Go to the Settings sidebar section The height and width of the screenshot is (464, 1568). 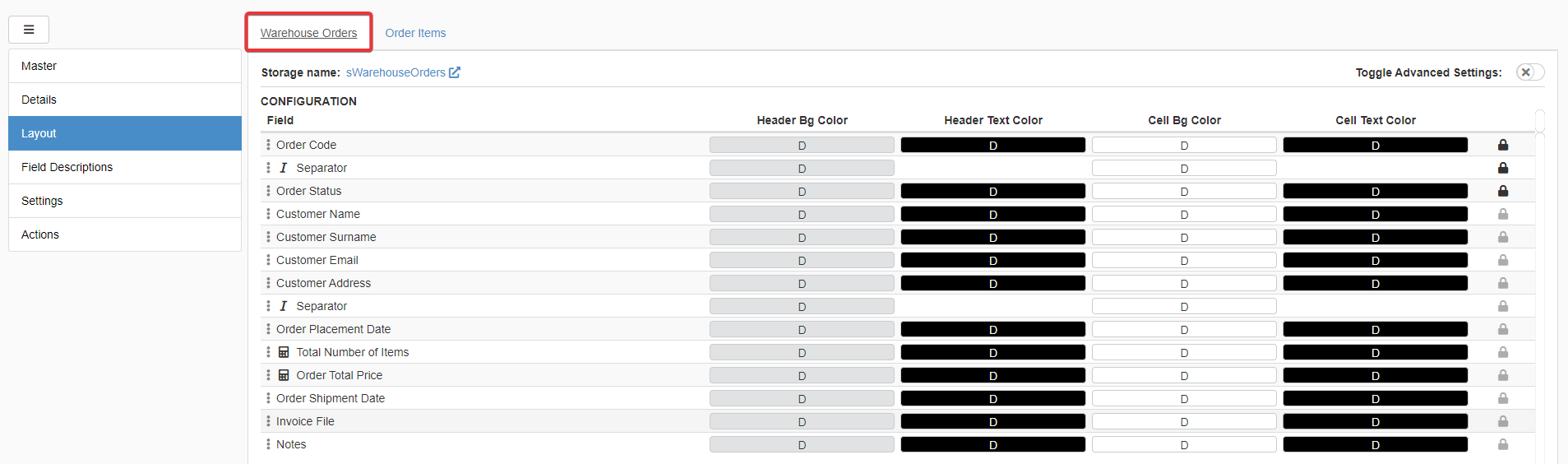(42, 201)
